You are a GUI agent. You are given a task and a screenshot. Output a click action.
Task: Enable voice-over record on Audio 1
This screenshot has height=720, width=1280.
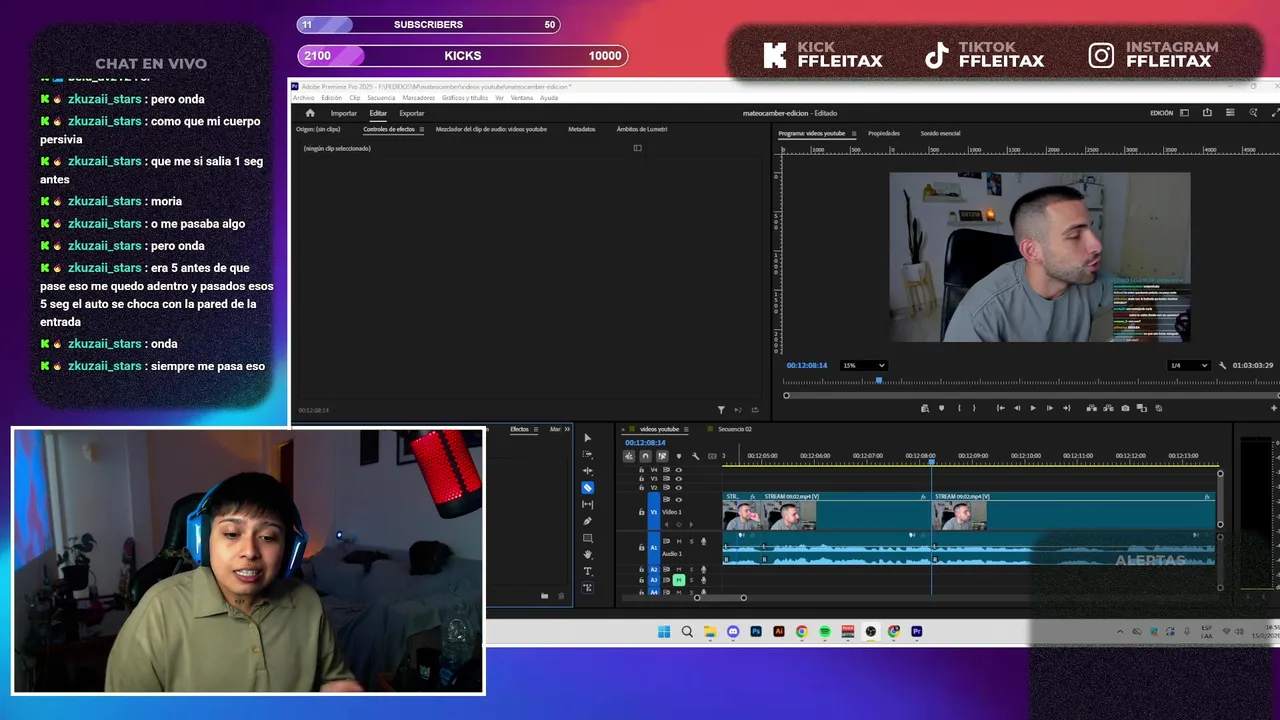coord(704,541)
